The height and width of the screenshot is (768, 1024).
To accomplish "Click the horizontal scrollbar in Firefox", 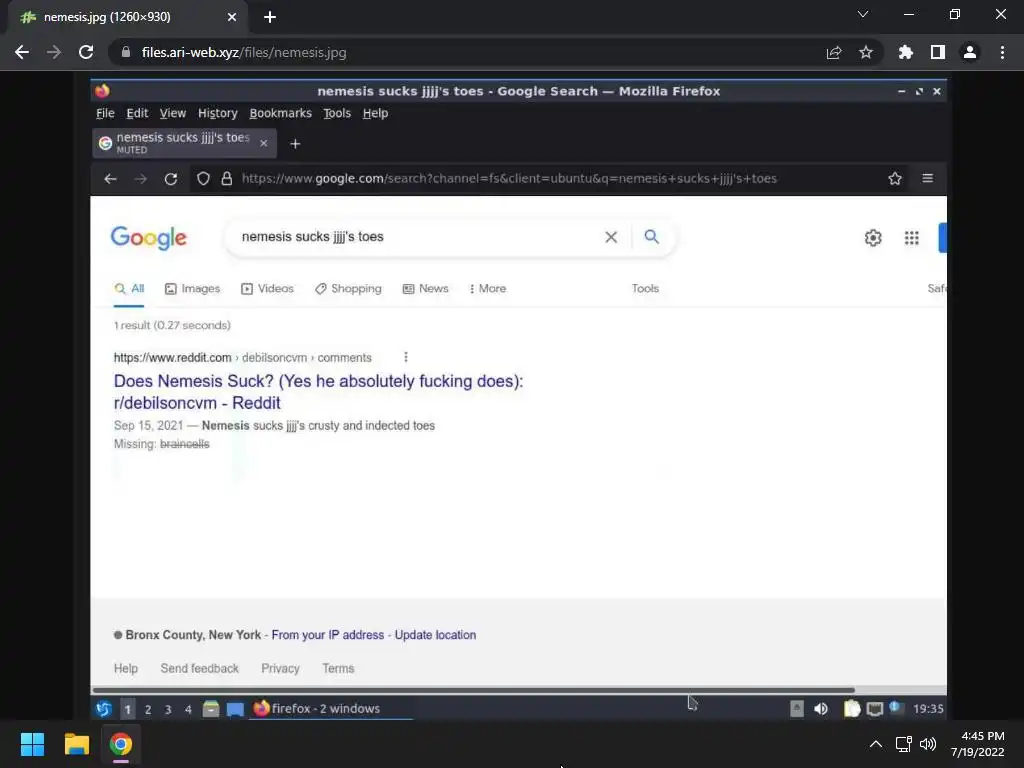I will pos(473,690).
